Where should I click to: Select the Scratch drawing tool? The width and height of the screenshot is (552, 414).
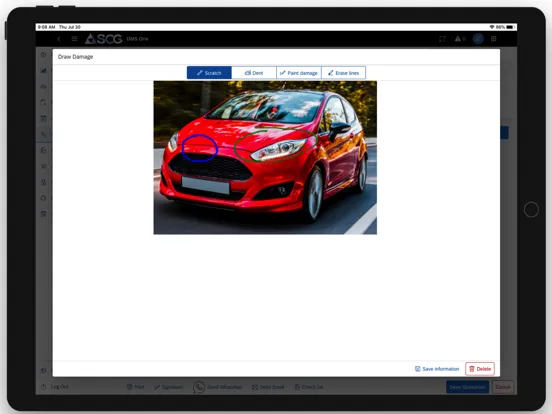click(x=209, y=73)
